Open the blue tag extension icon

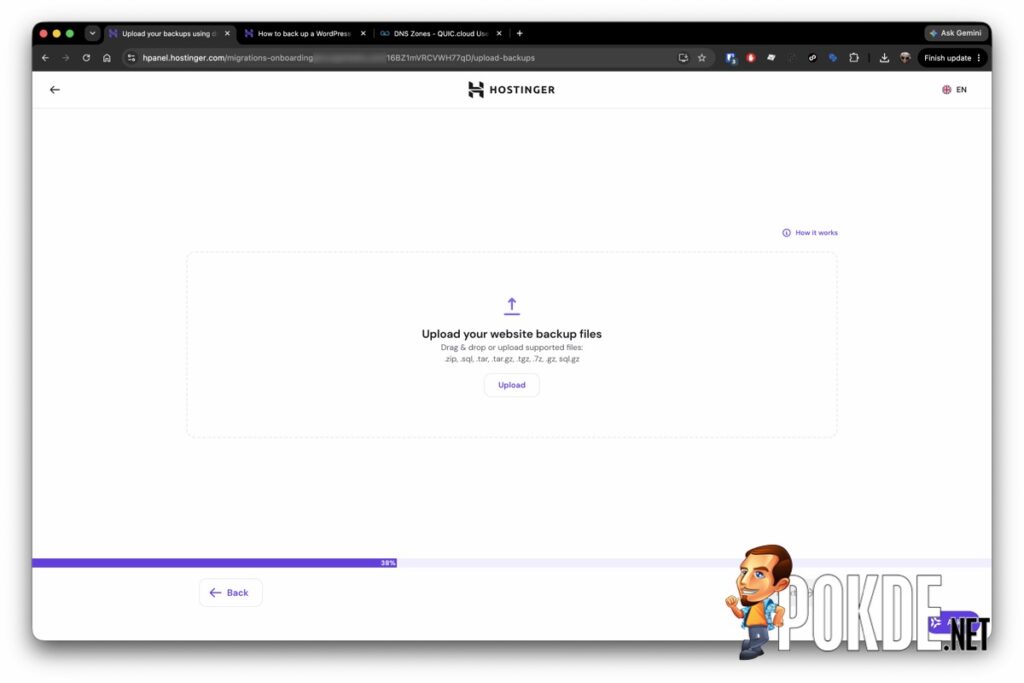point(833,57)
